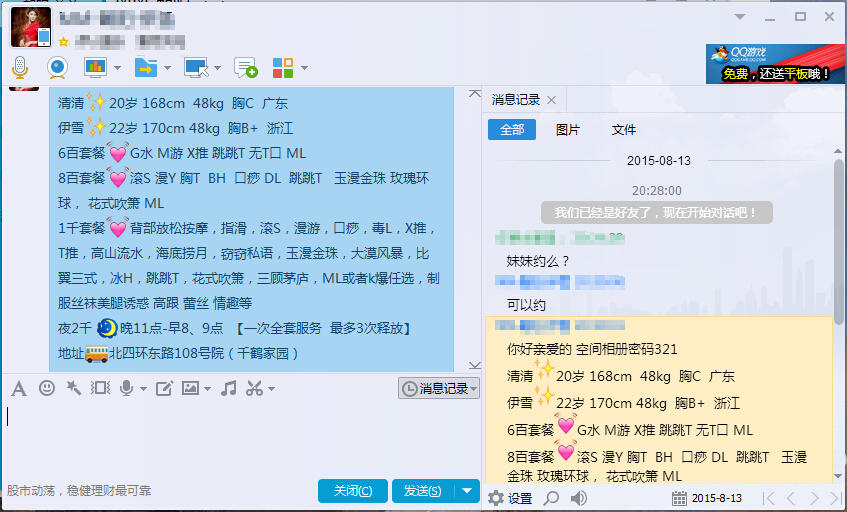
Task: Start a video call with webcam icon
Action: 57,68
